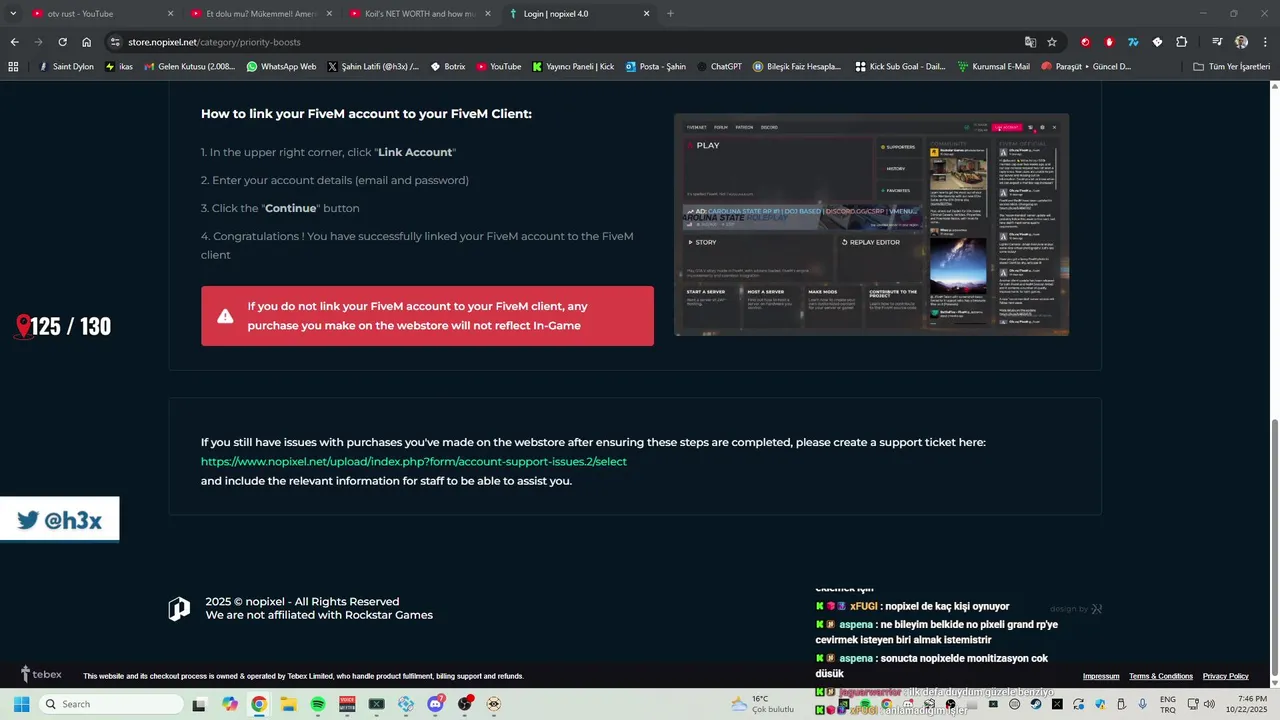Open the Windows Start menu
This screenshot has height=720, width=1280.
click(x=21, y=704)
